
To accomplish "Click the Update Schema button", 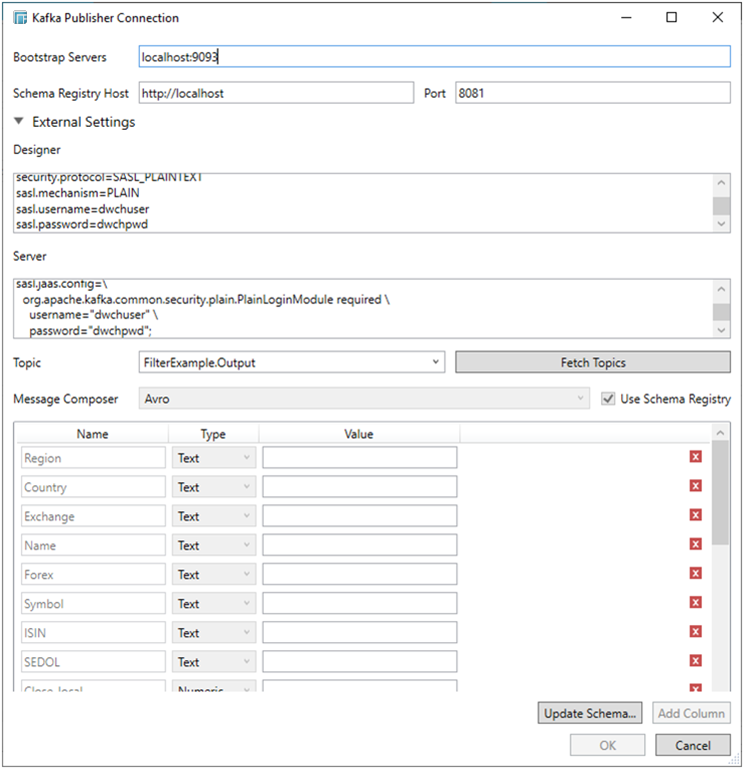I will (591, 713).
